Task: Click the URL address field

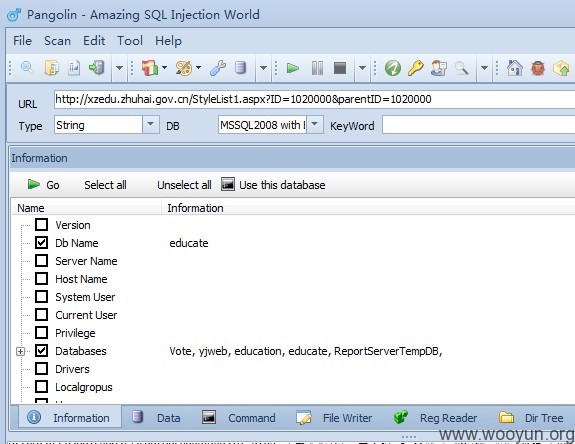Action: pos(314,99)
